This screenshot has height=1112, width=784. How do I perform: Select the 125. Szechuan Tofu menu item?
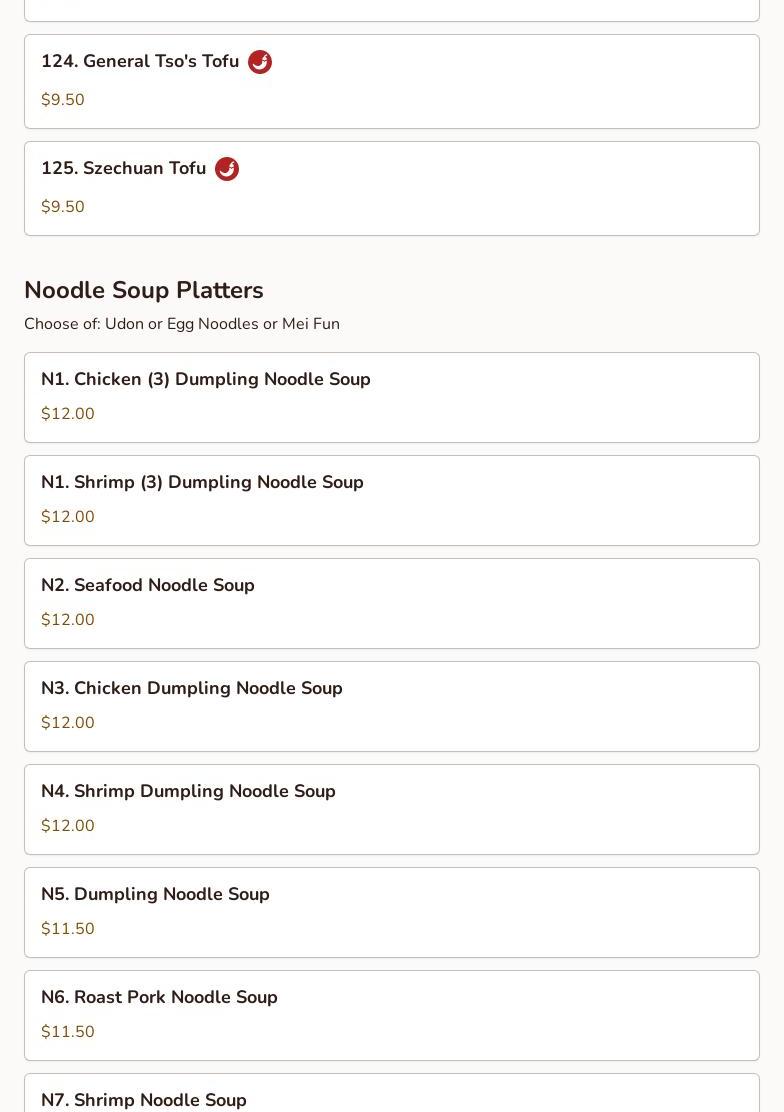point(124,169)
